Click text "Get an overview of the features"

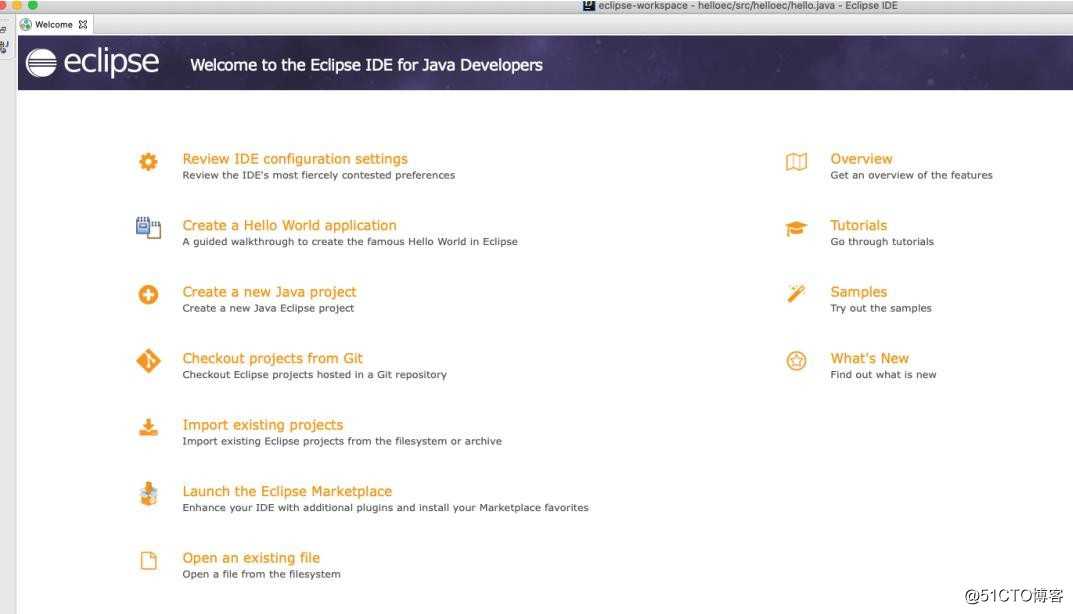911,175
